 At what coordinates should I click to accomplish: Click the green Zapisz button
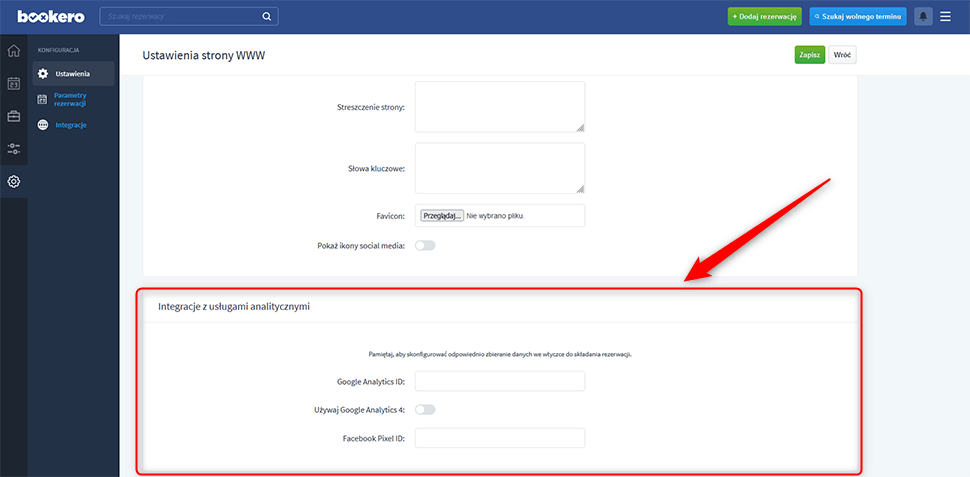click(x=809, y=54)
